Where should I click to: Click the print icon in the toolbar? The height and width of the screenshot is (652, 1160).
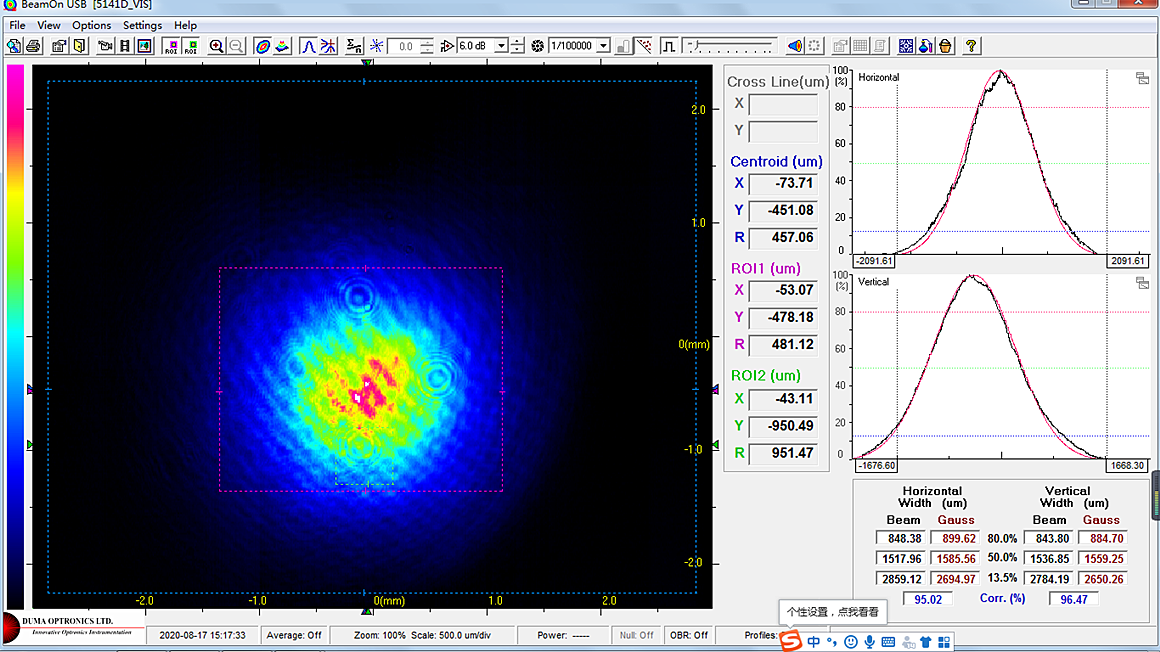coord(33,46)
